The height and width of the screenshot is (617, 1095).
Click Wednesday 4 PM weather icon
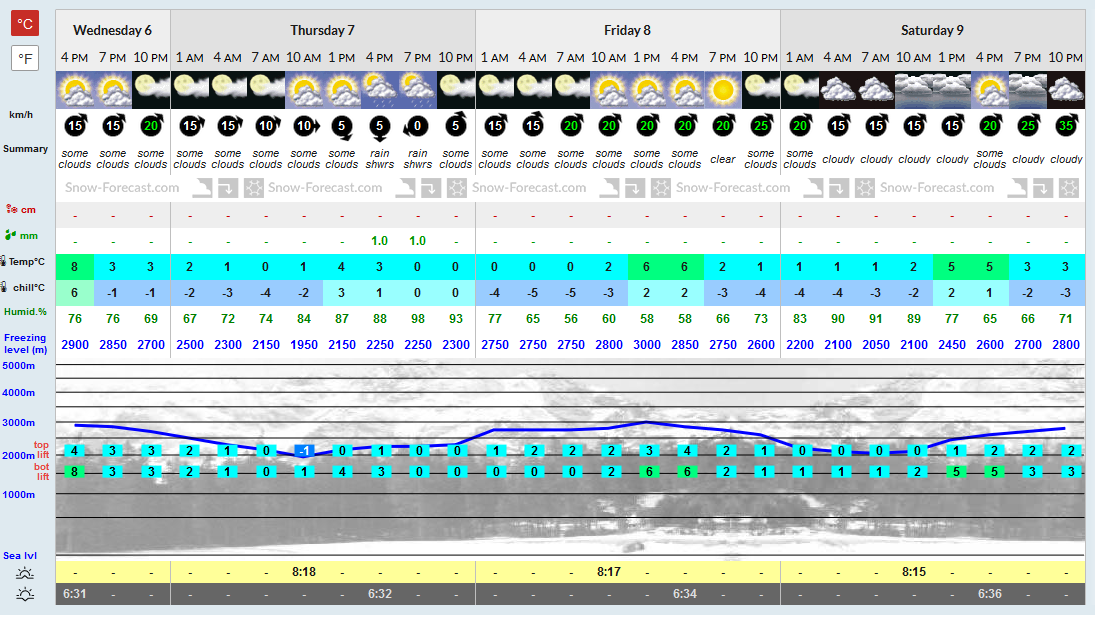point(75,90)
